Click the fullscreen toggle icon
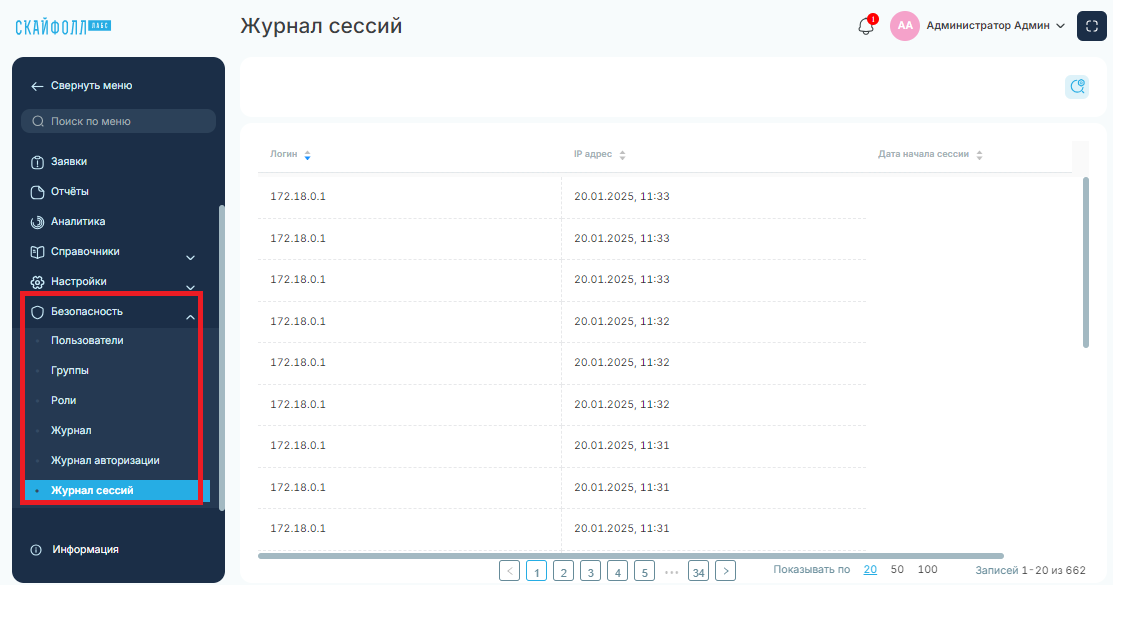The image size is (1128, 617). coord(1091,27)
